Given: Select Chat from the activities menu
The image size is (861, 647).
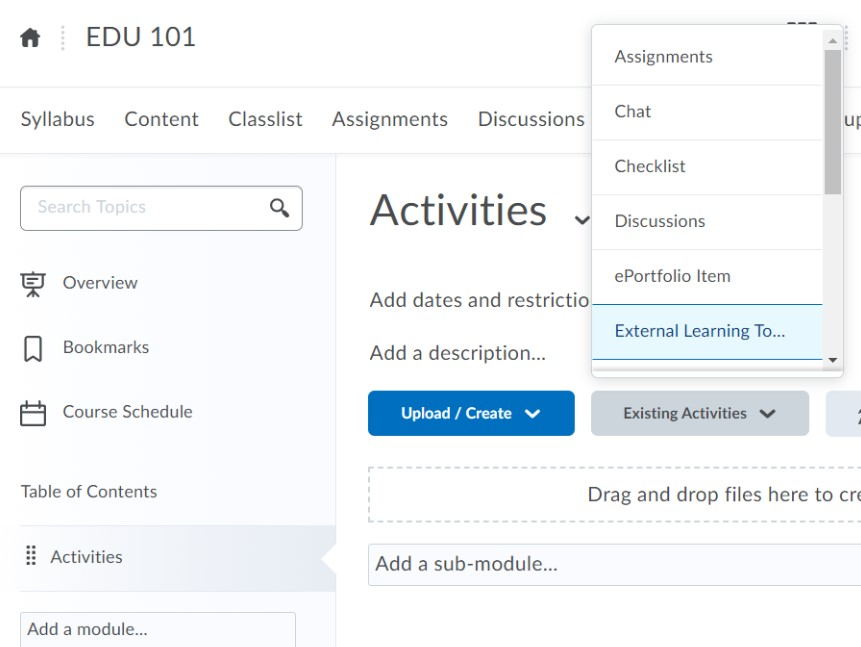Looking at the screenshot, I should 631,111.
